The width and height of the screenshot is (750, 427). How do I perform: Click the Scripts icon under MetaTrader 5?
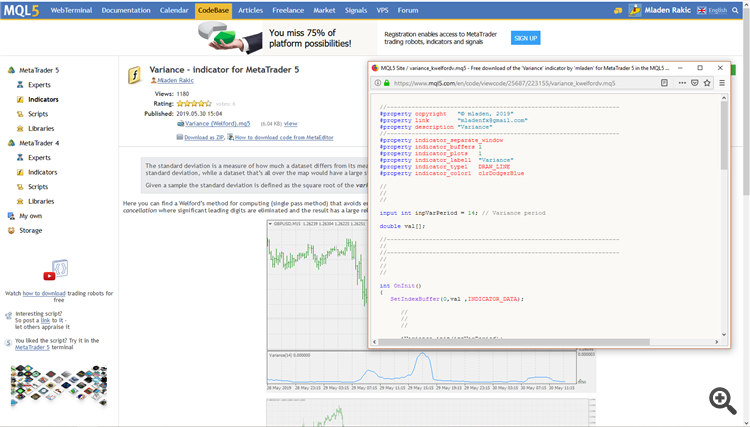coord(20,114)
